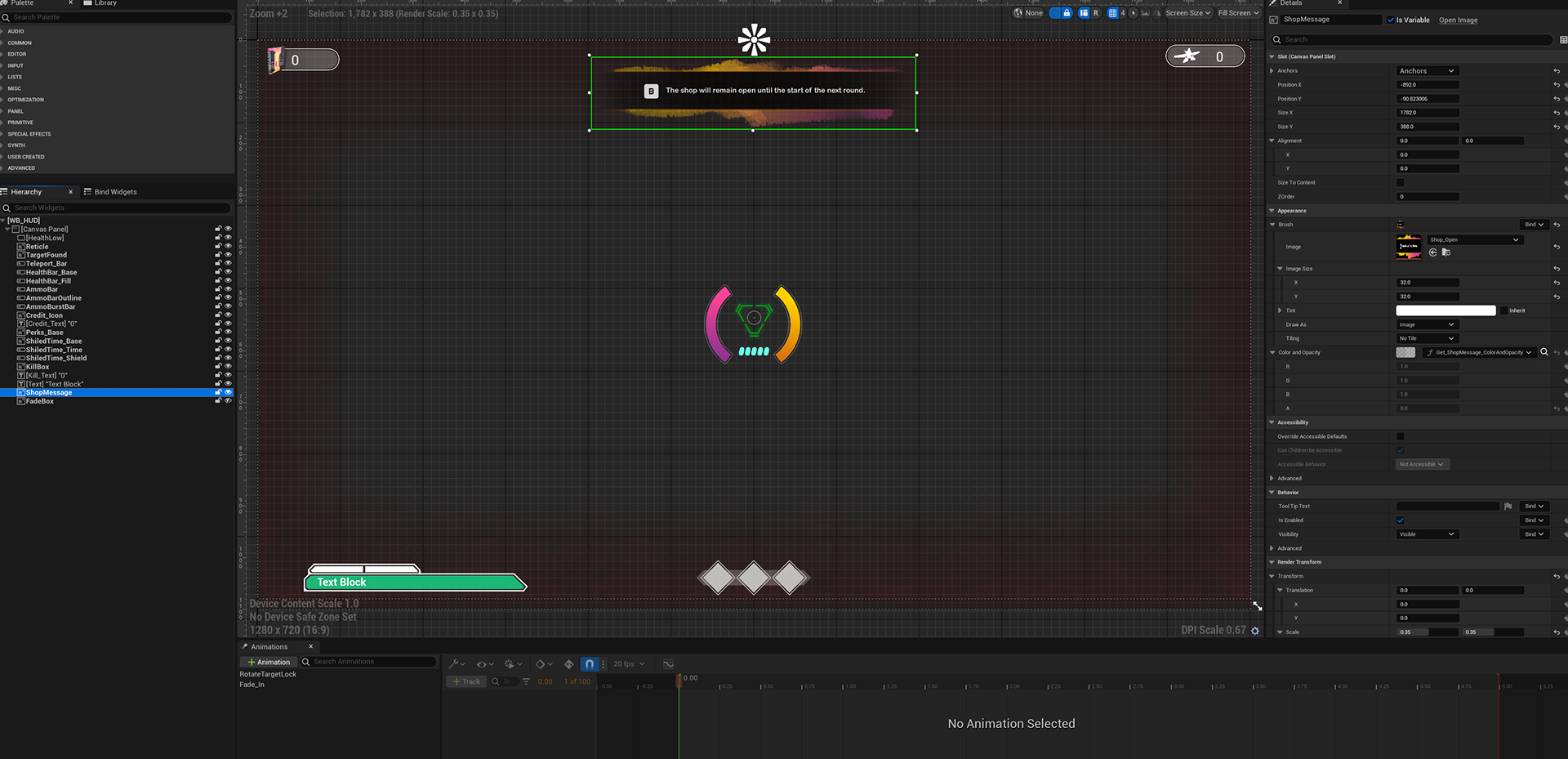
Task: Collapse the Appearance section
Action: pos(1272,211)
